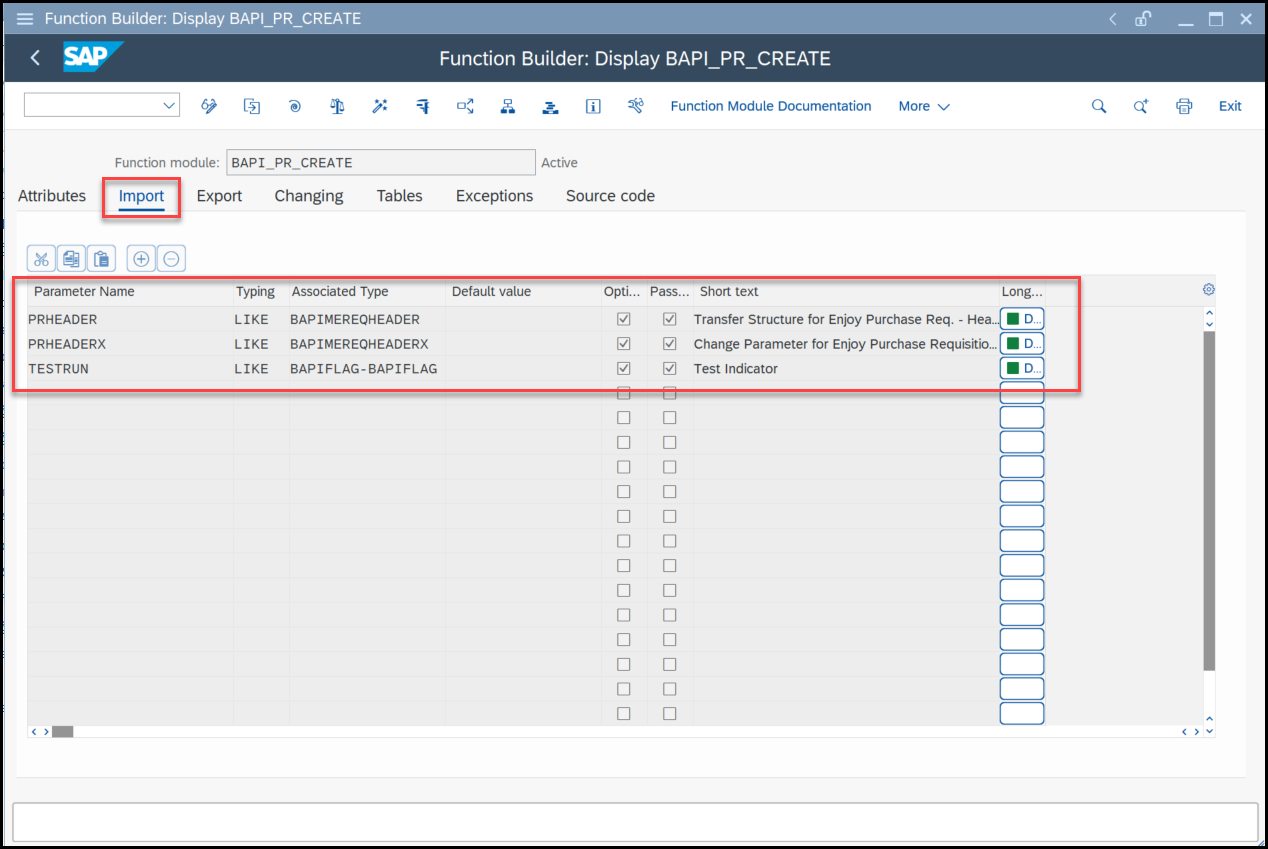1268x849 pixels.
Task: Open the Source code tab
Action: pos(610,196)
